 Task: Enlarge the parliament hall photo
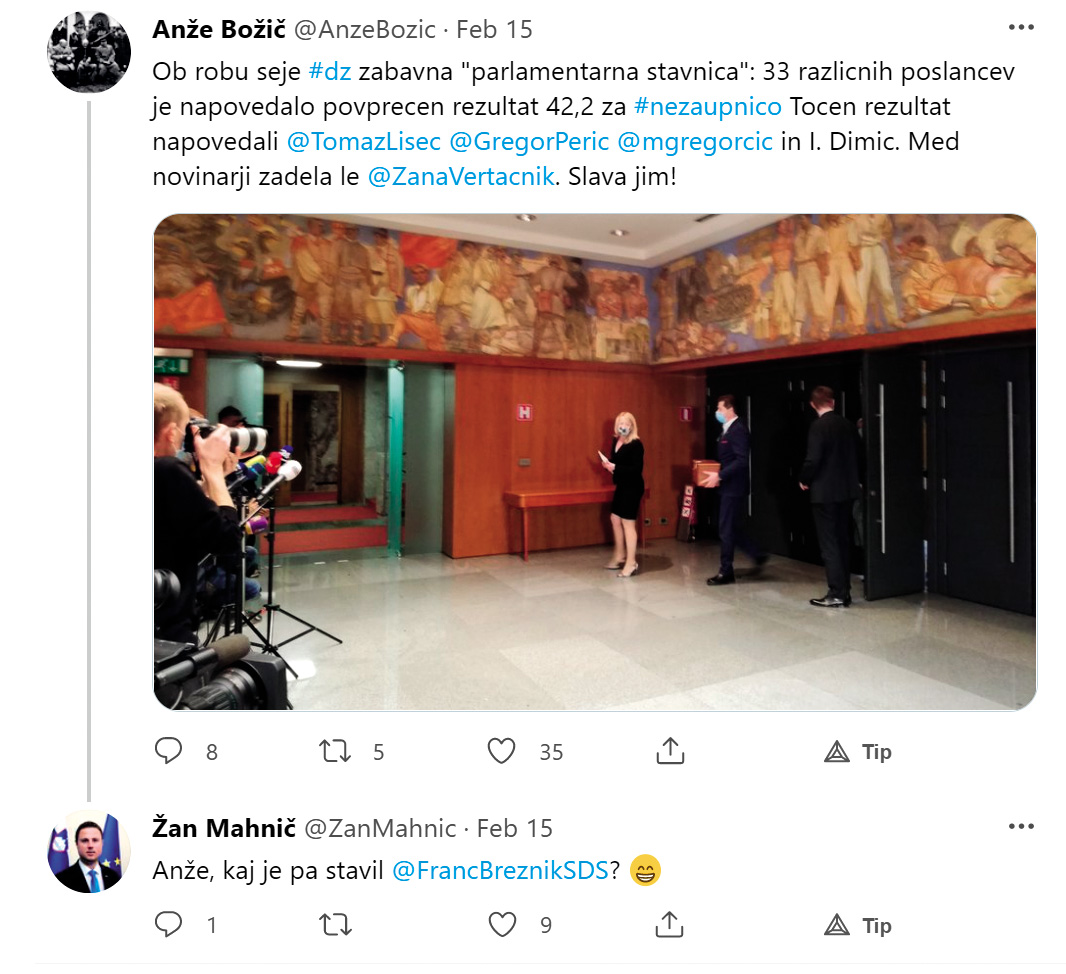tap(595, 462)
